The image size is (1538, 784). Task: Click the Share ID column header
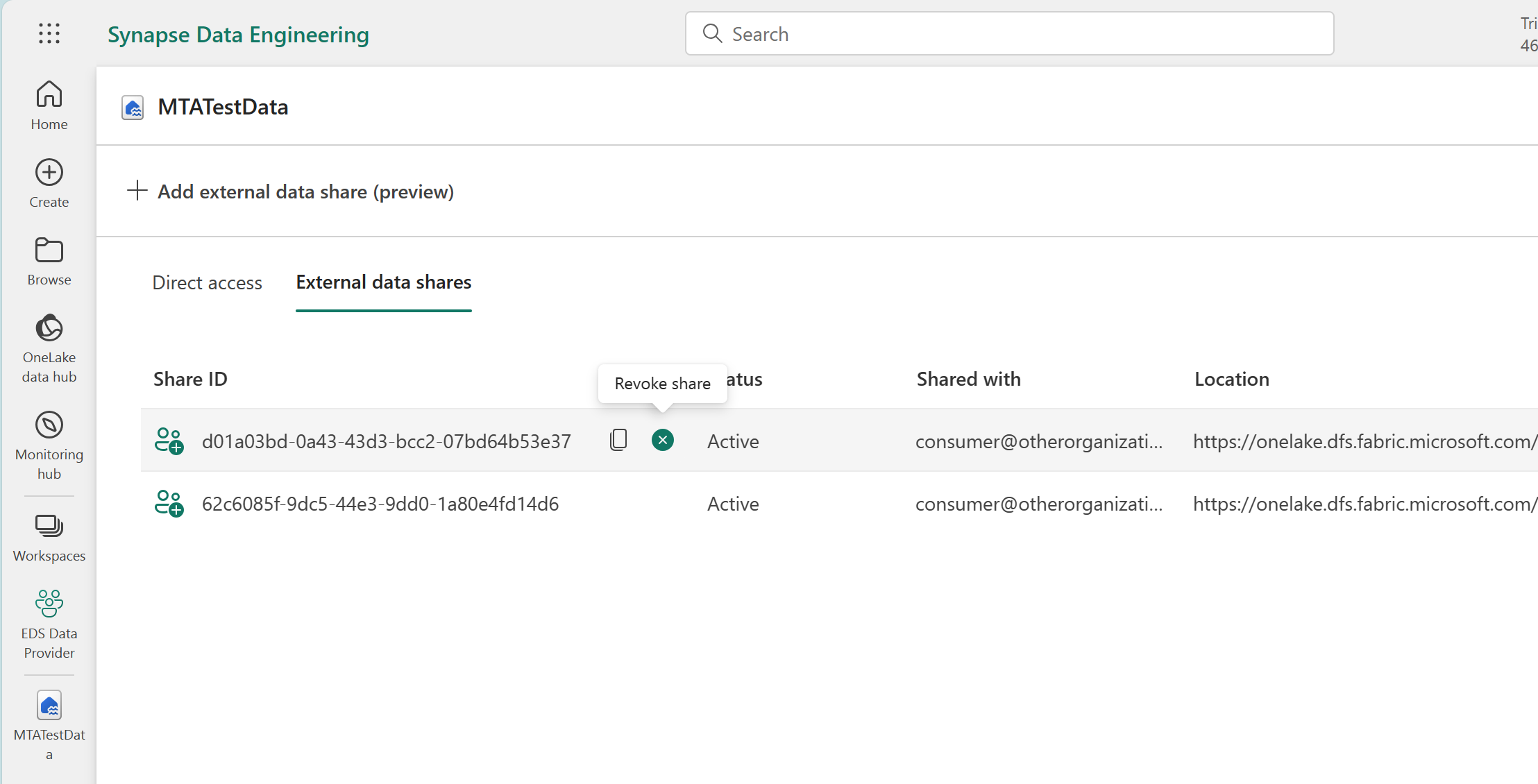coord(190,379)
